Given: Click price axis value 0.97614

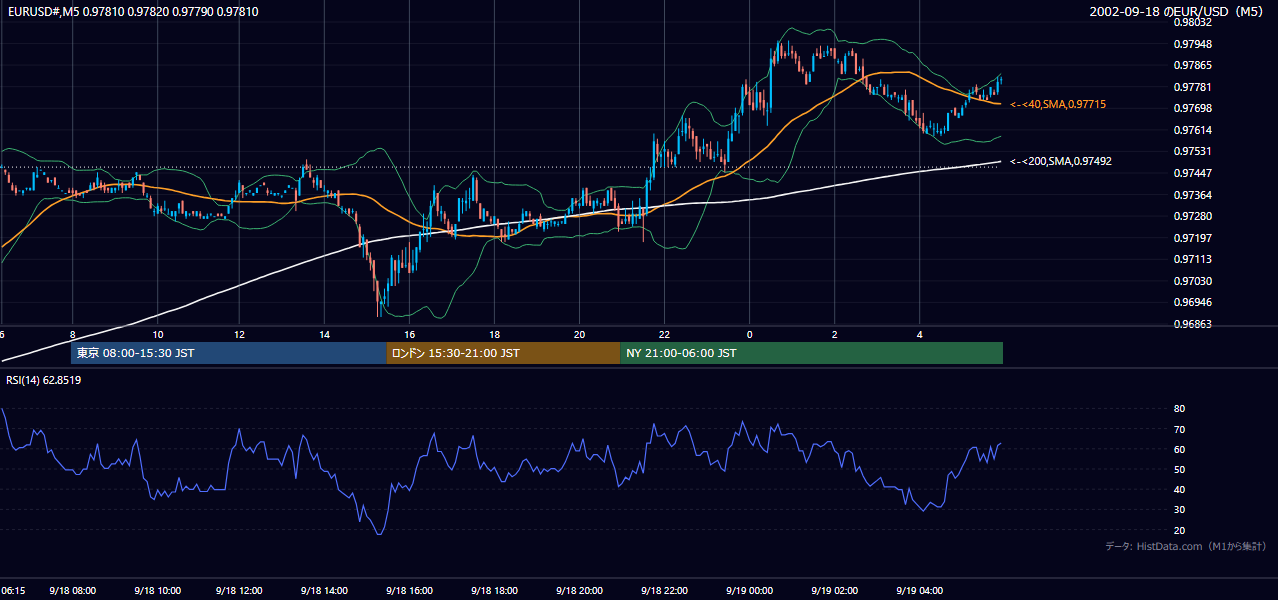Looking at the screenshot, I should [1193, 130].
